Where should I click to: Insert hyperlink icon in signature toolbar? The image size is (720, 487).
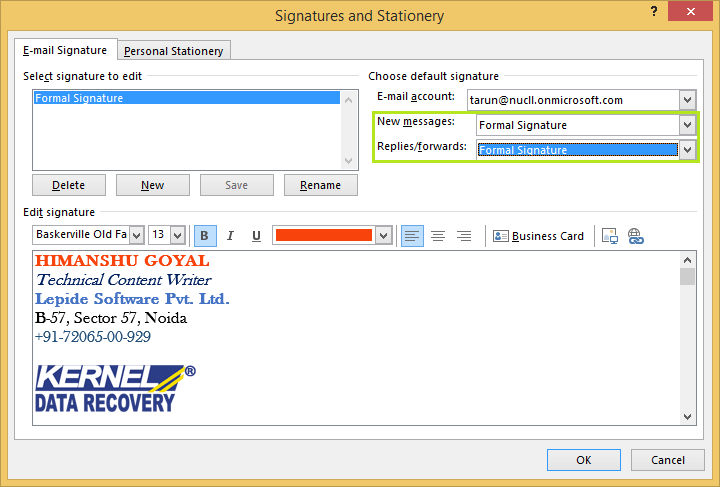[x=635, y=236]
